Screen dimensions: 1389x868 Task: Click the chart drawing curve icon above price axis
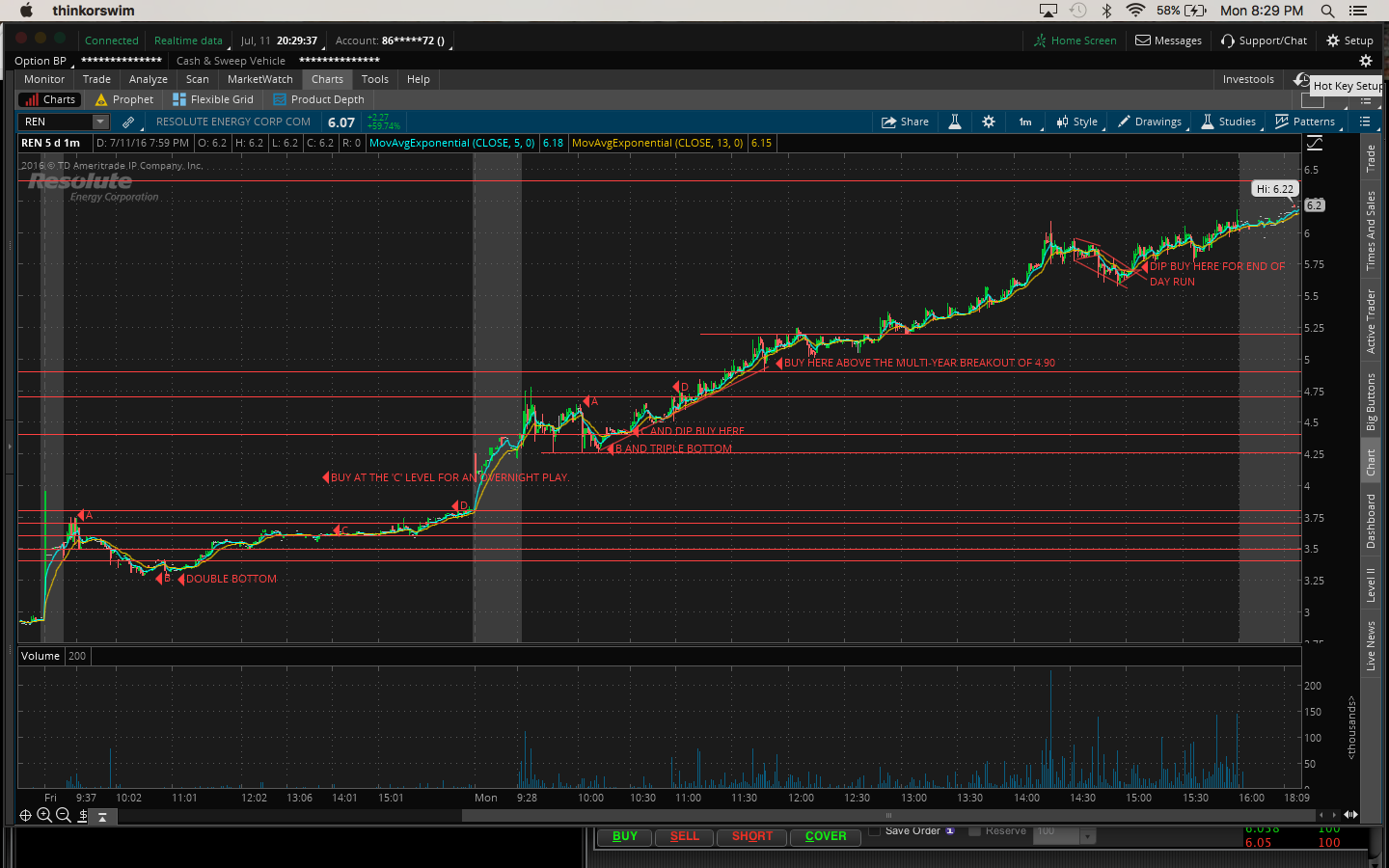[x=1314, y=143]
